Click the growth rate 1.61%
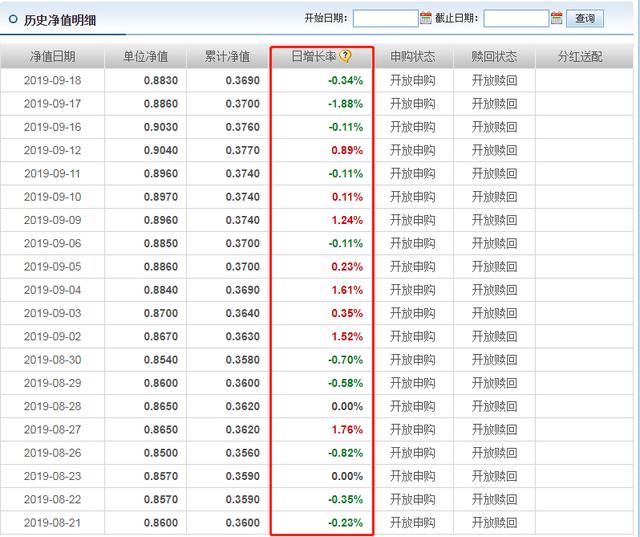Viewport: 640px width, 537px height. click(347, 290)
